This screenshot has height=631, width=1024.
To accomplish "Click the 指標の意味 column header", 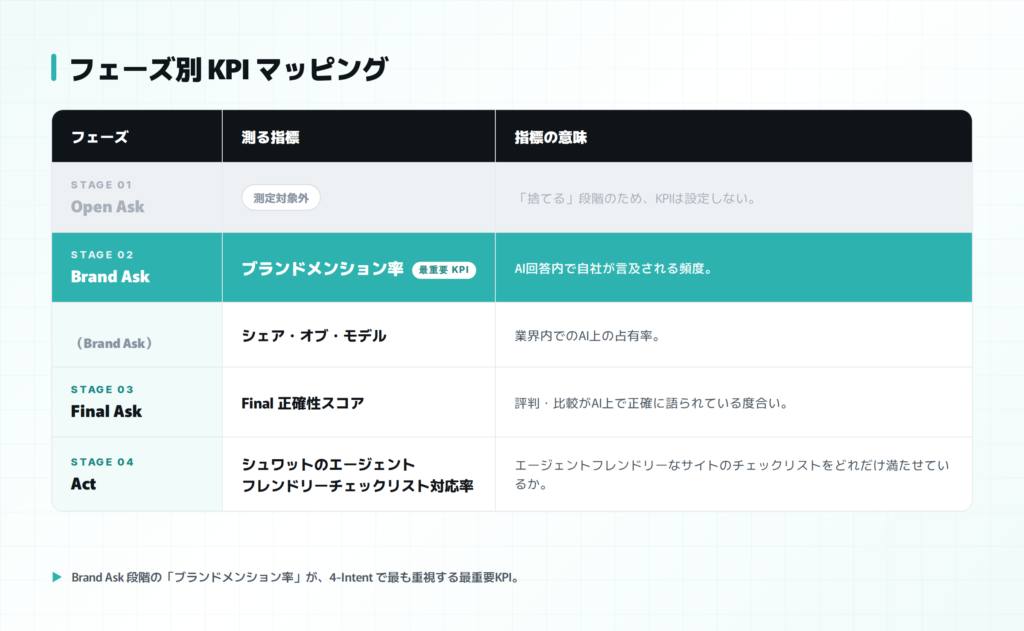I will 551,137.
